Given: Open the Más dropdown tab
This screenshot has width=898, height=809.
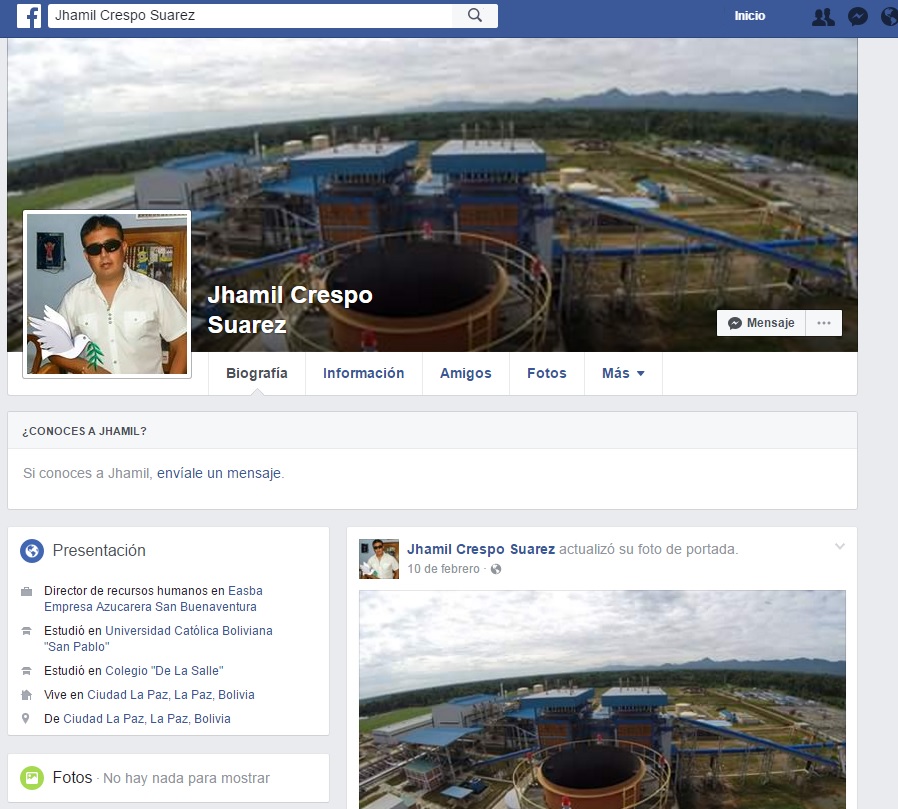Looking at the screenshot, I should point(623,373).
